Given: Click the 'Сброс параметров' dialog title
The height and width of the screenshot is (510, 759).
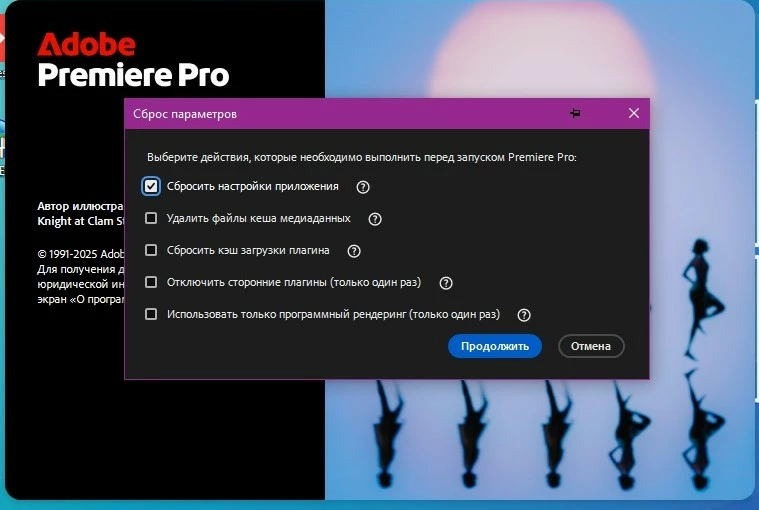Looking at the screenshot, I should [185, 114].
